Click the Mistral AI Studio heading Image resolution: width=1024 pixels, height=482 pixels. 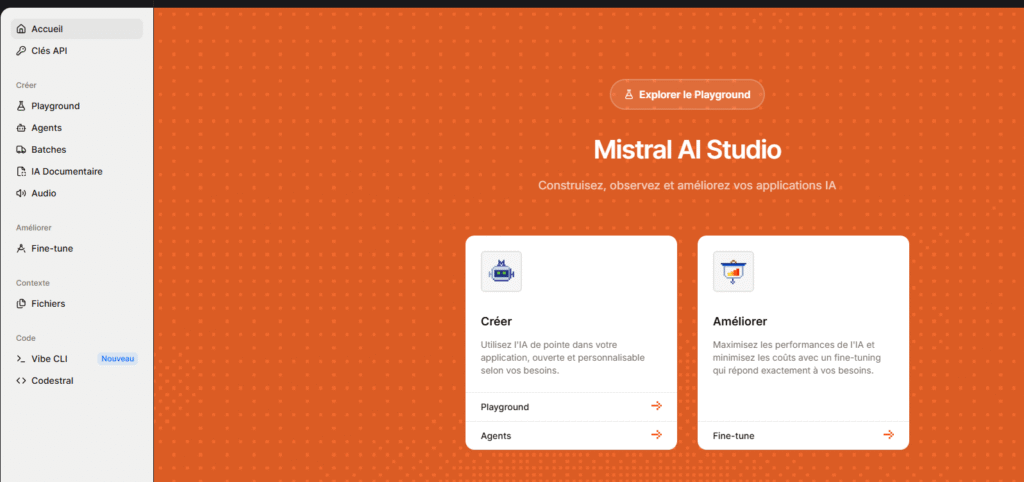coord(687,150)
